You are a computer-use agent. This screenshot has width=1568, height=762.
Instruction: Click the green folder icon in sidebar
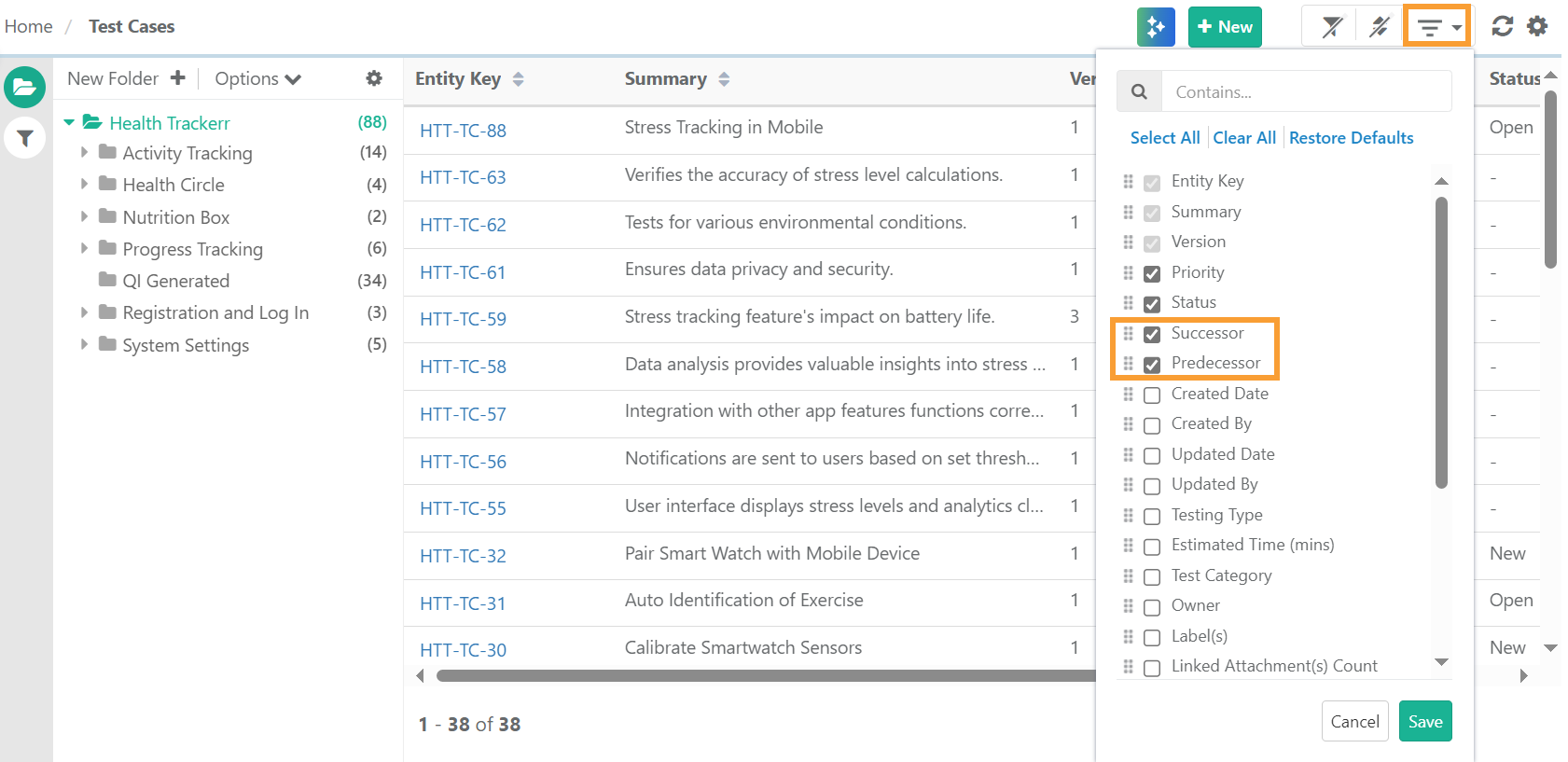(x=24, y=88)
